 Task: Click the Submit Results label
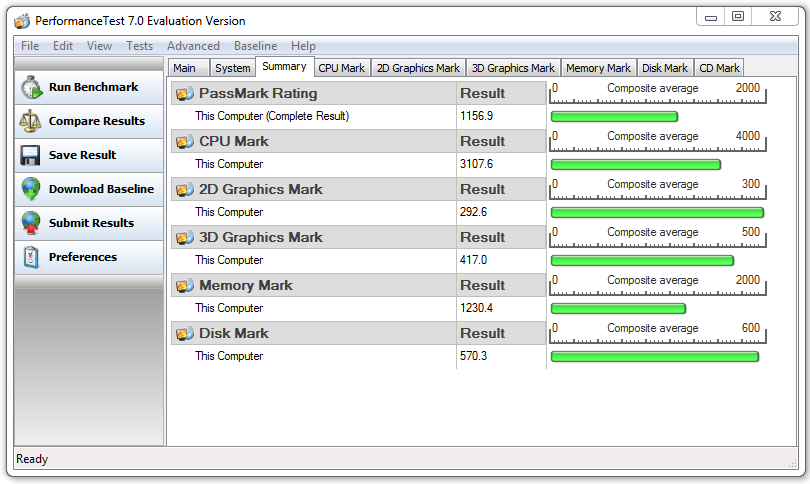click(91, 223)
